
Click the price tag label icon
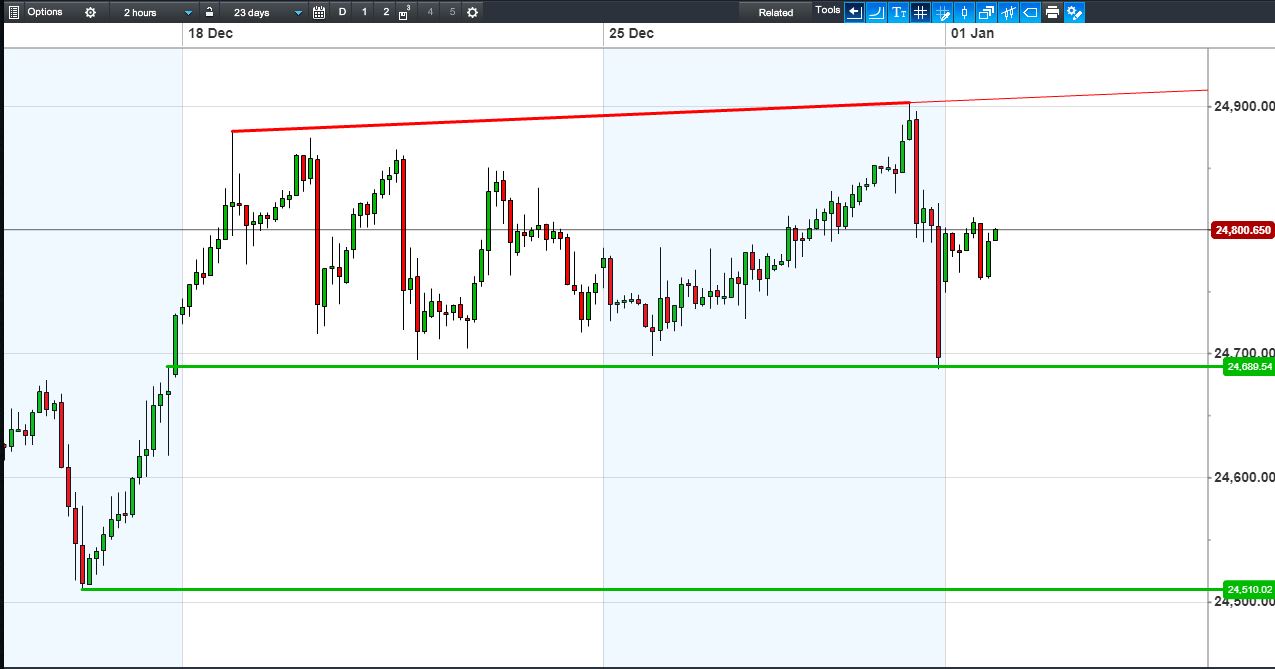point(1030,12)
